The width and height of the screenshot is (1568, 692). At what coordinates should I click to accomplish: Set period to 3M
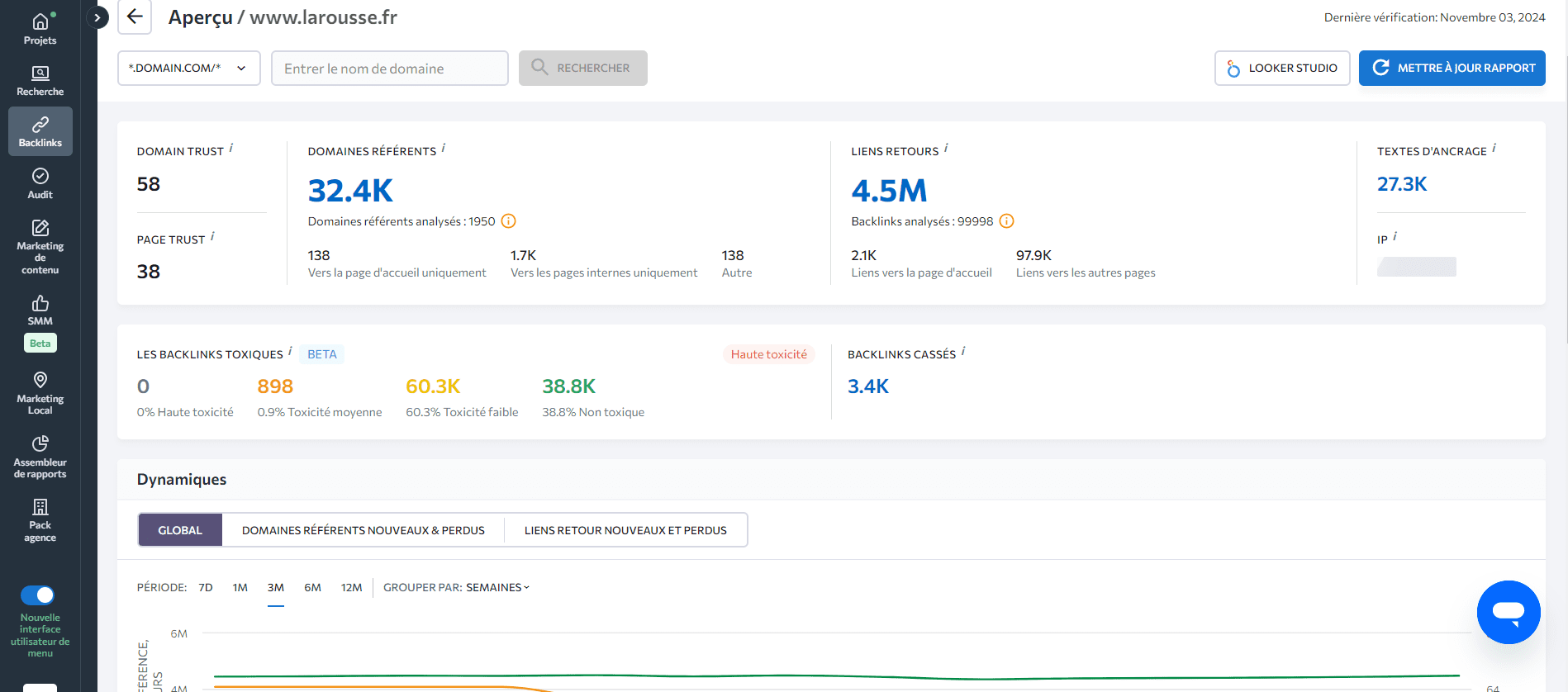276,587
